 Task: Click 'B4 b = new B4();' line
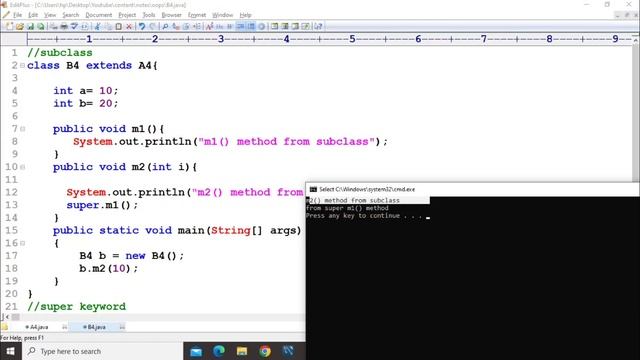click(131, 256)
